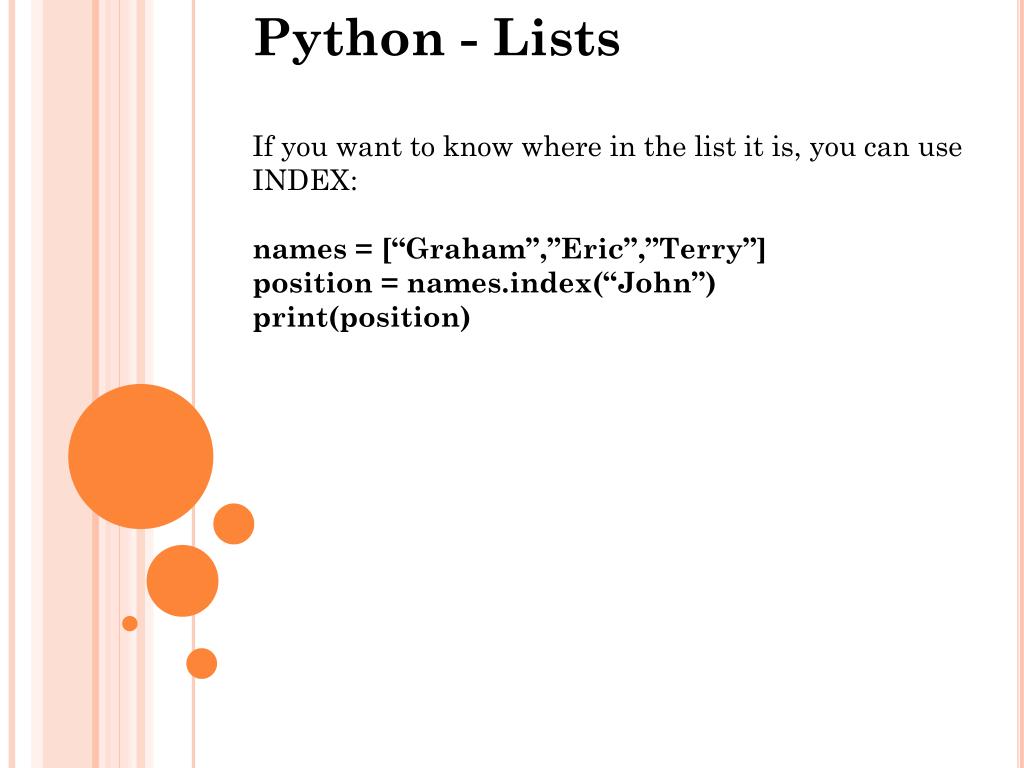Click the word "Lists" in the title

pyautogui.click(x=556, y=38)
